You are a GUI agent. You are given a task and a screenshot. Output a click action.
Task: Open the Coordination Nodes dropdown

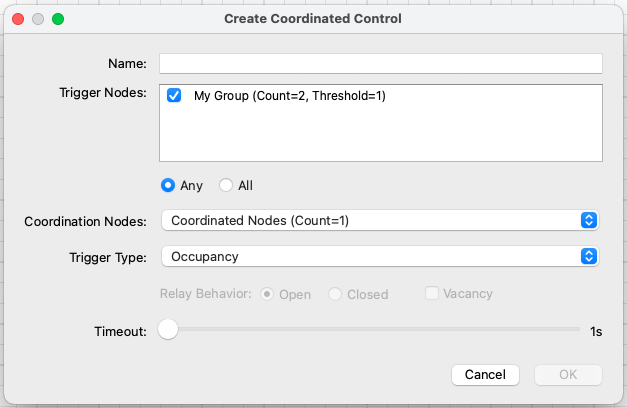point(379,220)
